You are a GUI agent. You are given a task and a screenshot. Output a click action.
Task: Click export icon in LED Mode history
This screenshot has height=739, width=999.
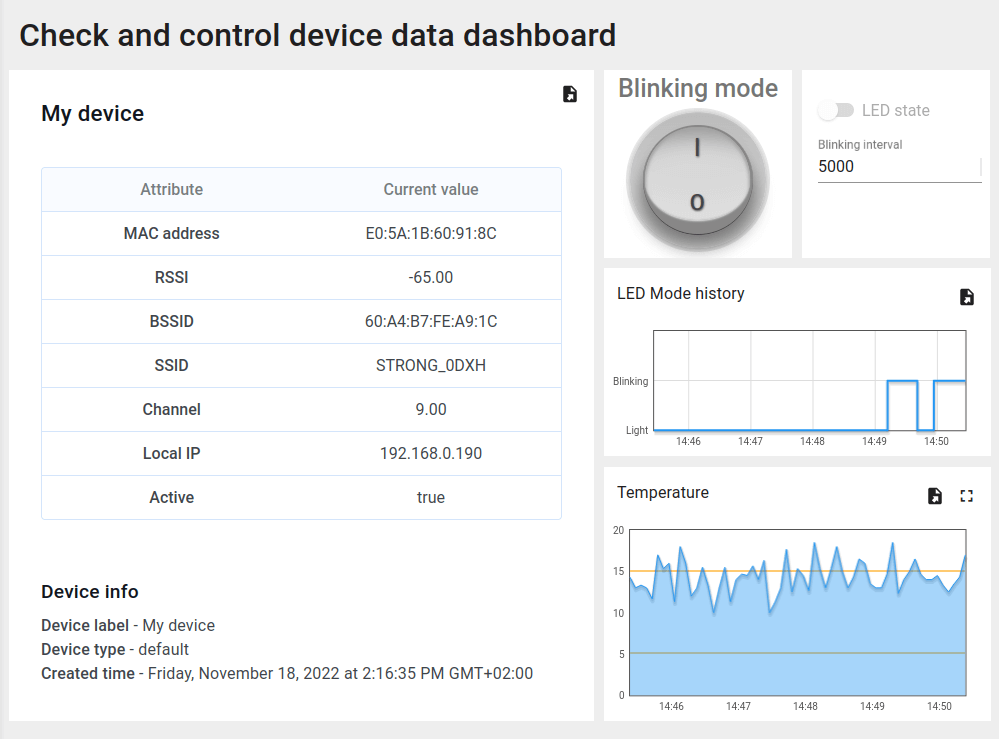point(966,297)
